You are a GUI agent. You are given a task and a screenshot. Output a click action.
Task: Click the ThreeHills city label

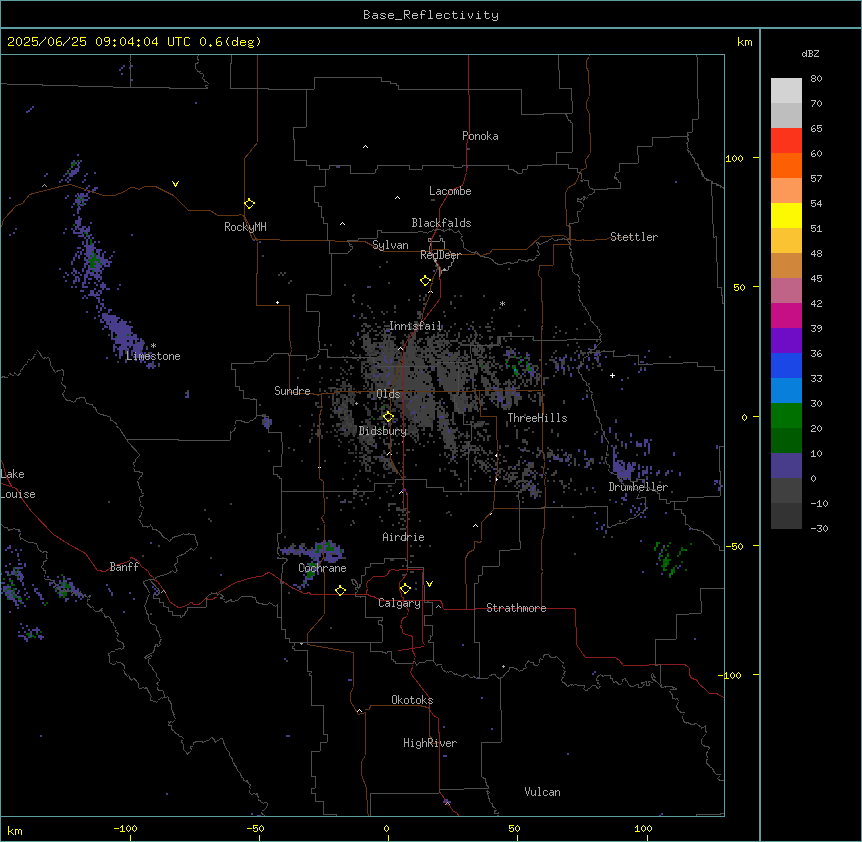pyautogui.click(x=537, y=418)
